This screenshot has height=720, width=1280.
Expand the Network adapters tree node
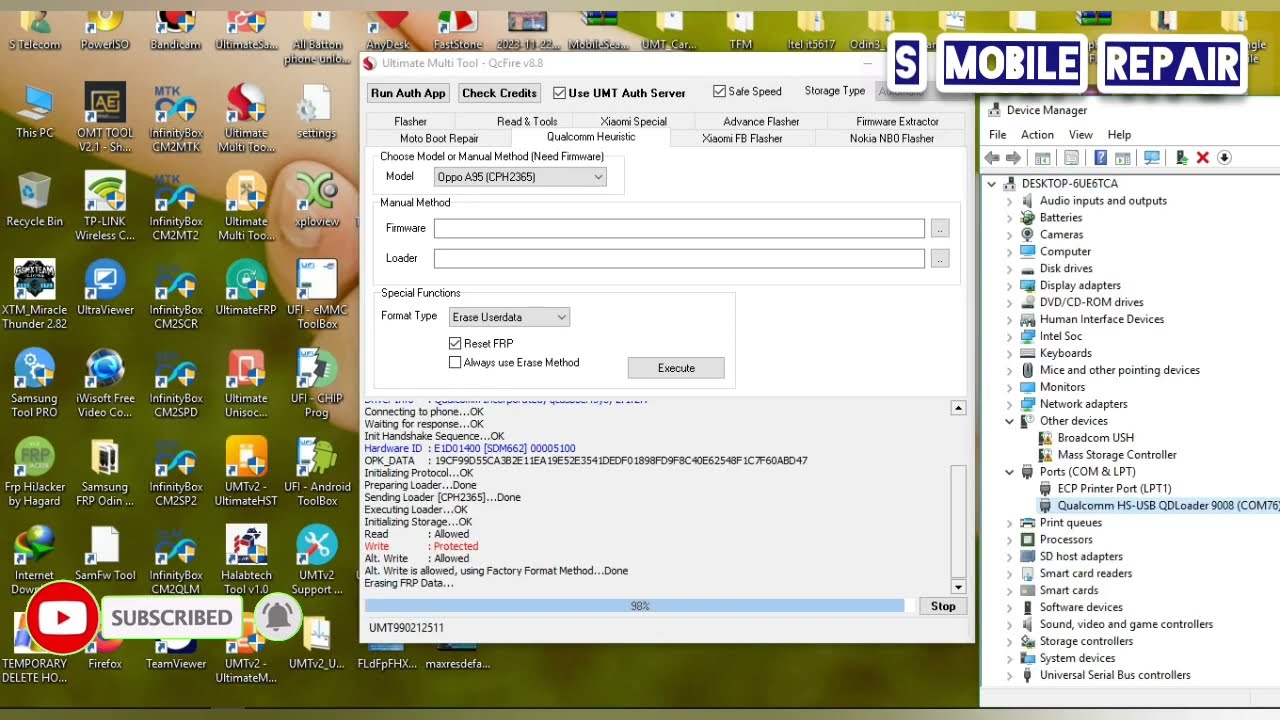1009,404
